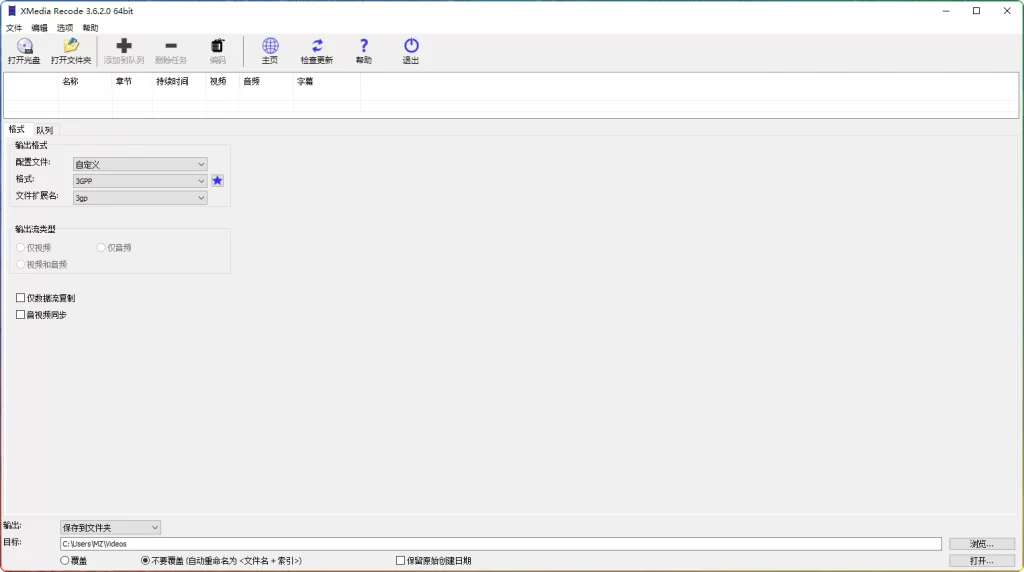
Task: Enable the 音视频同步 checkbox
Action: point(20,315)
